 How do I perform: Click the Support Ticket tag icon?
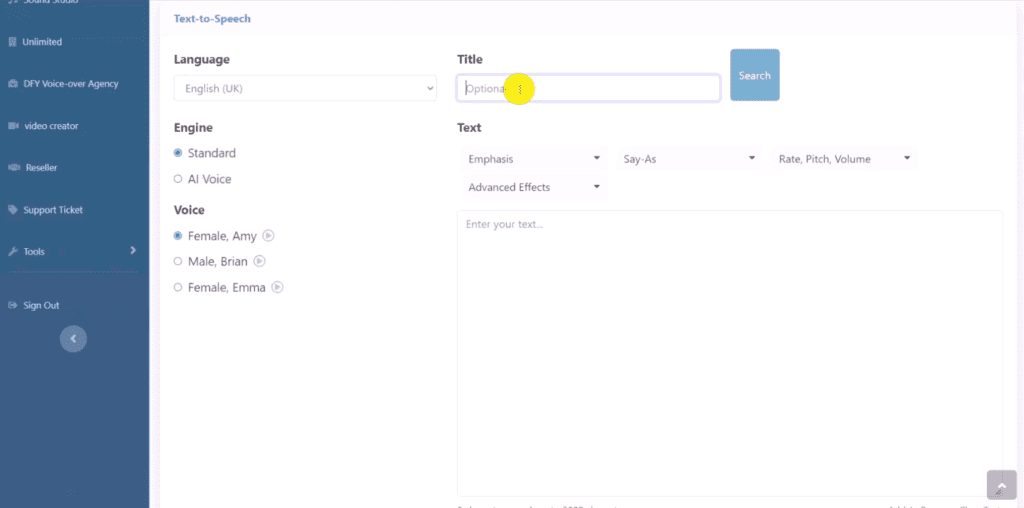[12, 210]
